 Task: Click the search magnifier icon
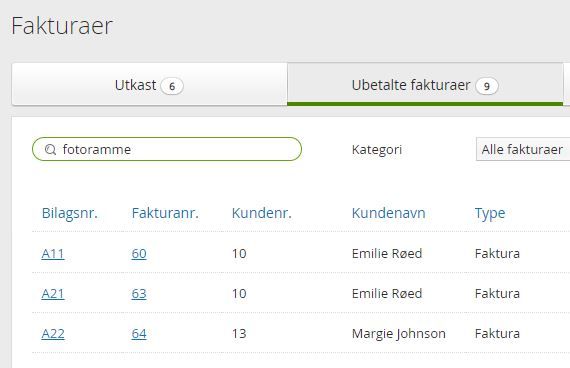pyautogui.click(x=50, y=149)
